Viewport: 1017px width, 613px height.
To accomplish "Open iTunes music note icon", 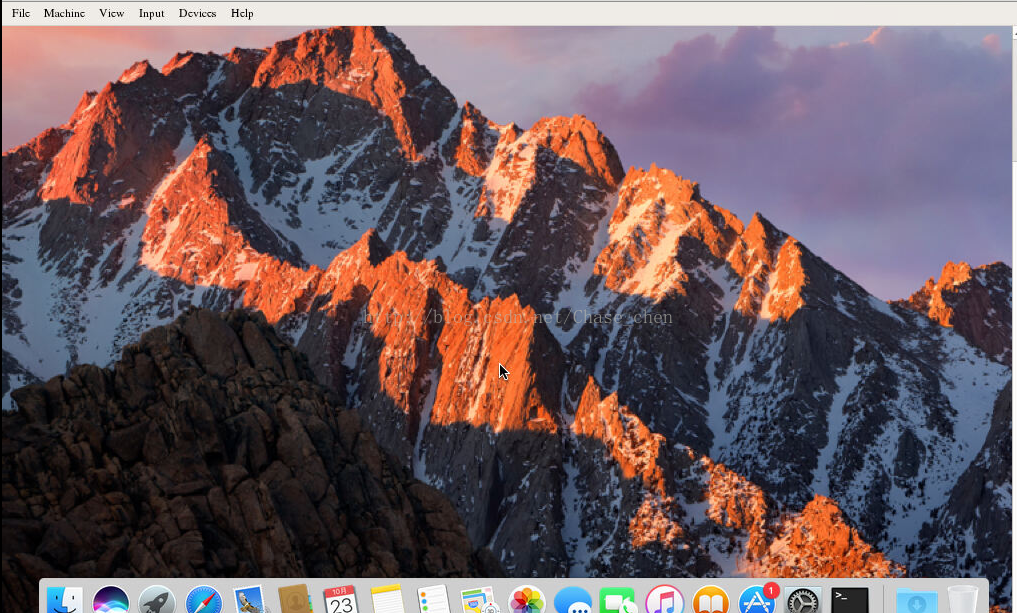I will point(664,599).
